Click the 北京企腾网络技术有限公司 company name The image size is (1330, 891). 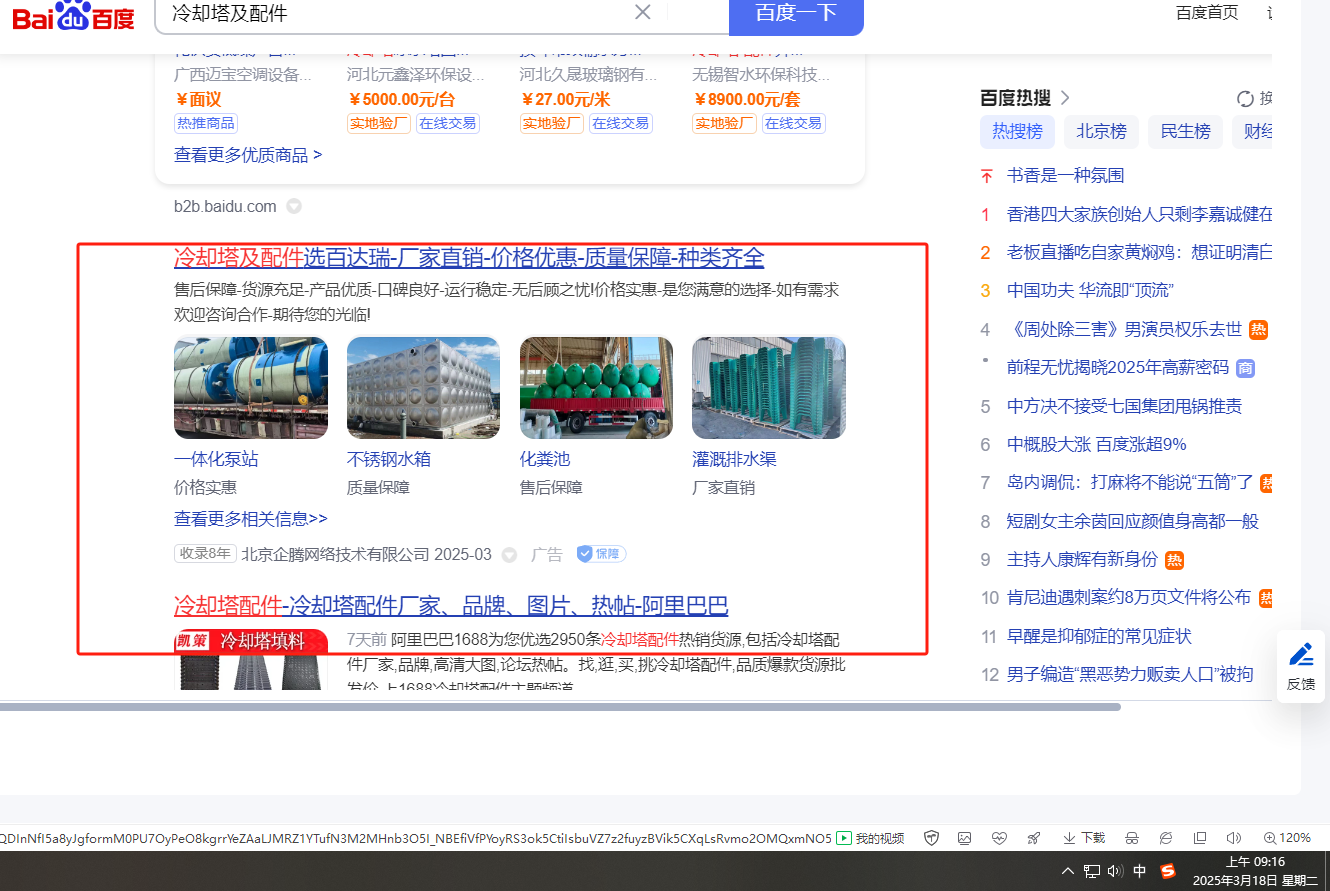click(335, 555)
